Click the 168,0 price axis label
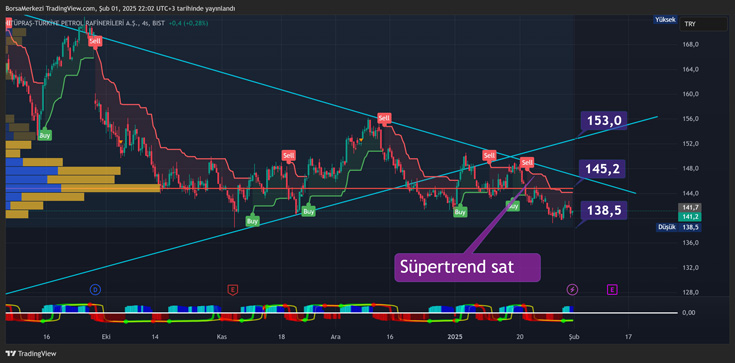Viewport: 735px width, 363px height. 691,45
